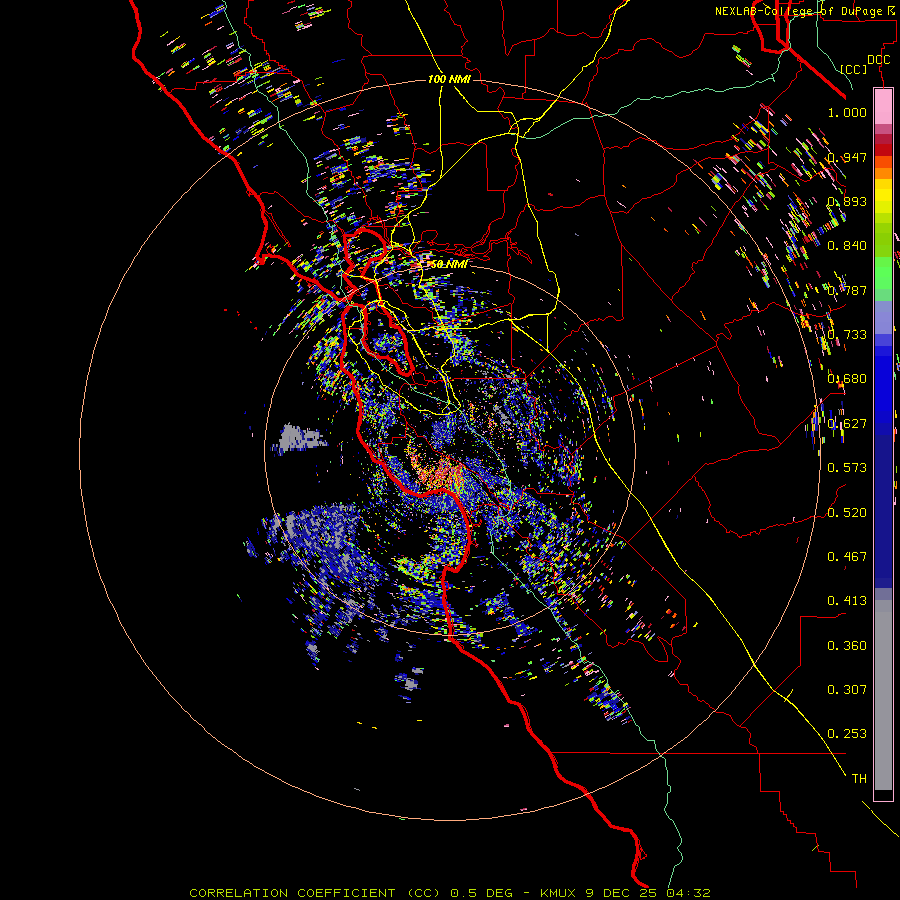This screenshot has height=900, width=900.
Task: Select the 0.467 scale value
Action: pyautogui.click(x=847, y=557)
